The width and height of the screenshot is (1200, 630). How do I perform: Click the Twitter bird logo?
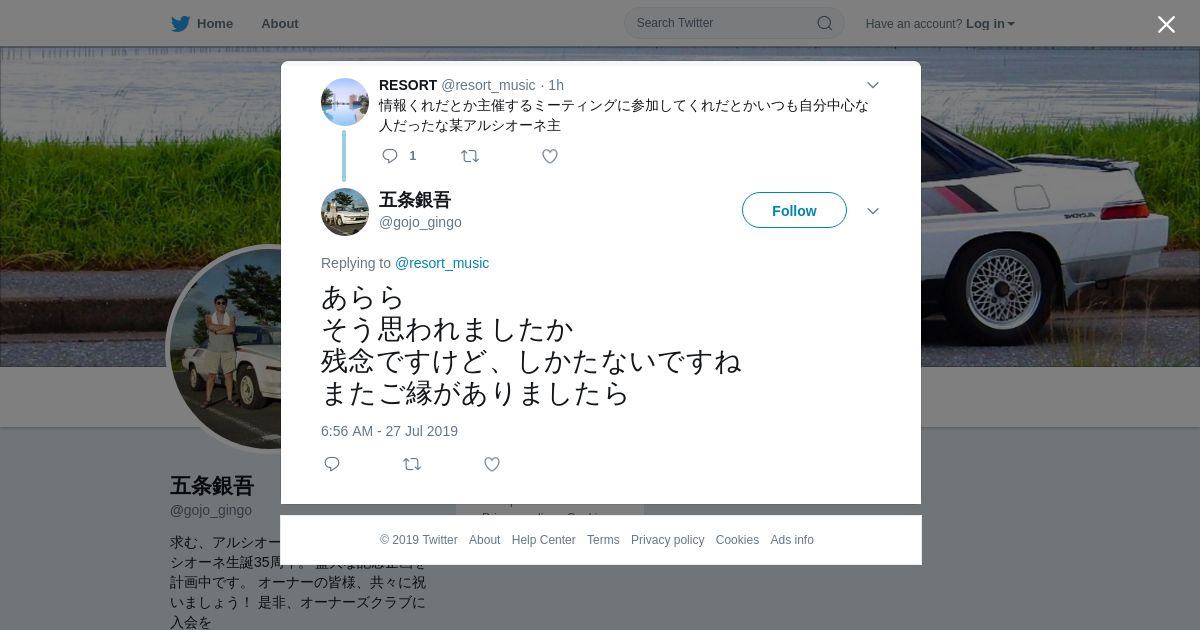click(x=180, y=24)
